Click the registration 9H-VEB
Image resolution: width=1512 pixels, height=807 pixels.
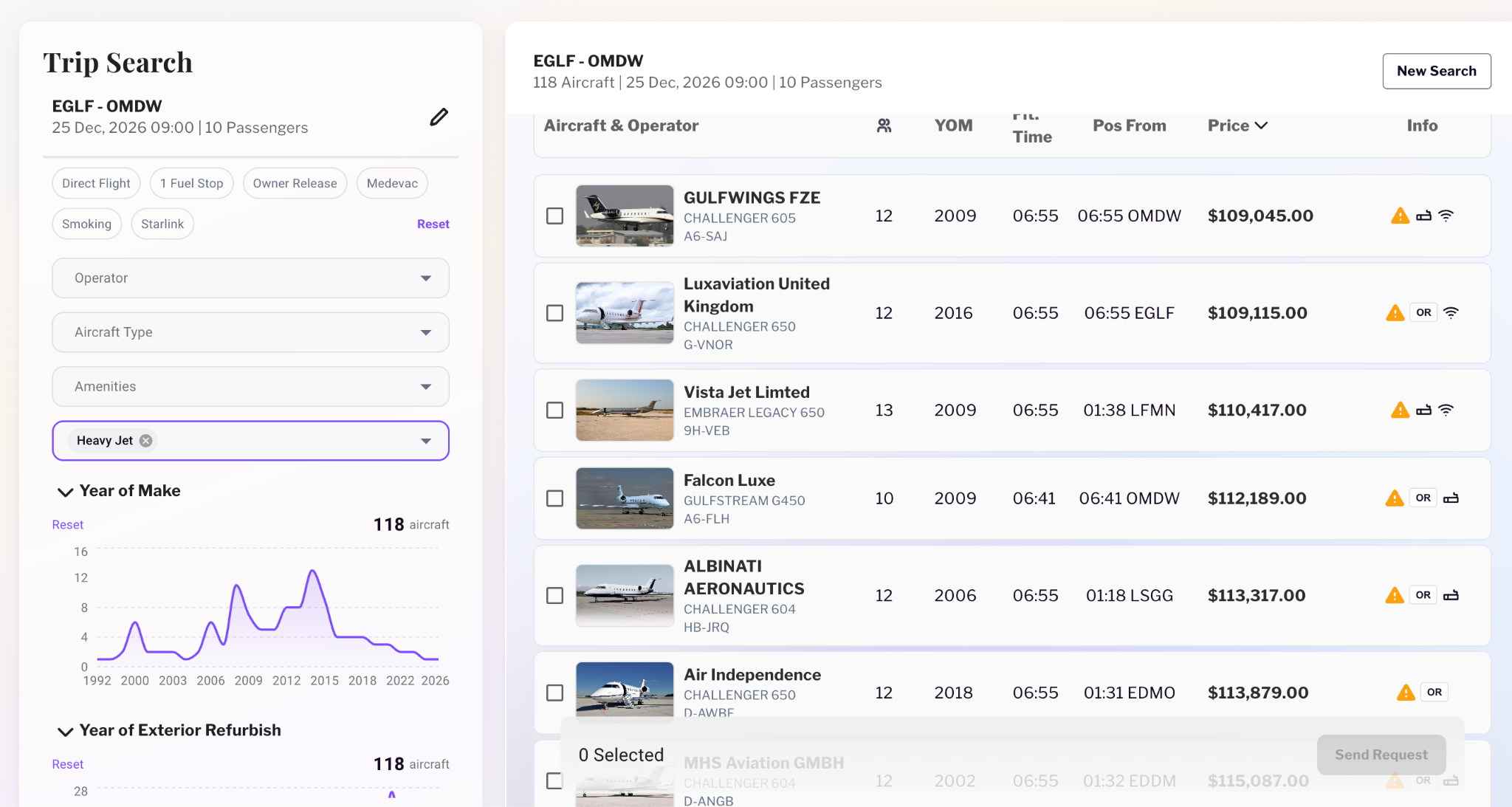pos(707,430)
